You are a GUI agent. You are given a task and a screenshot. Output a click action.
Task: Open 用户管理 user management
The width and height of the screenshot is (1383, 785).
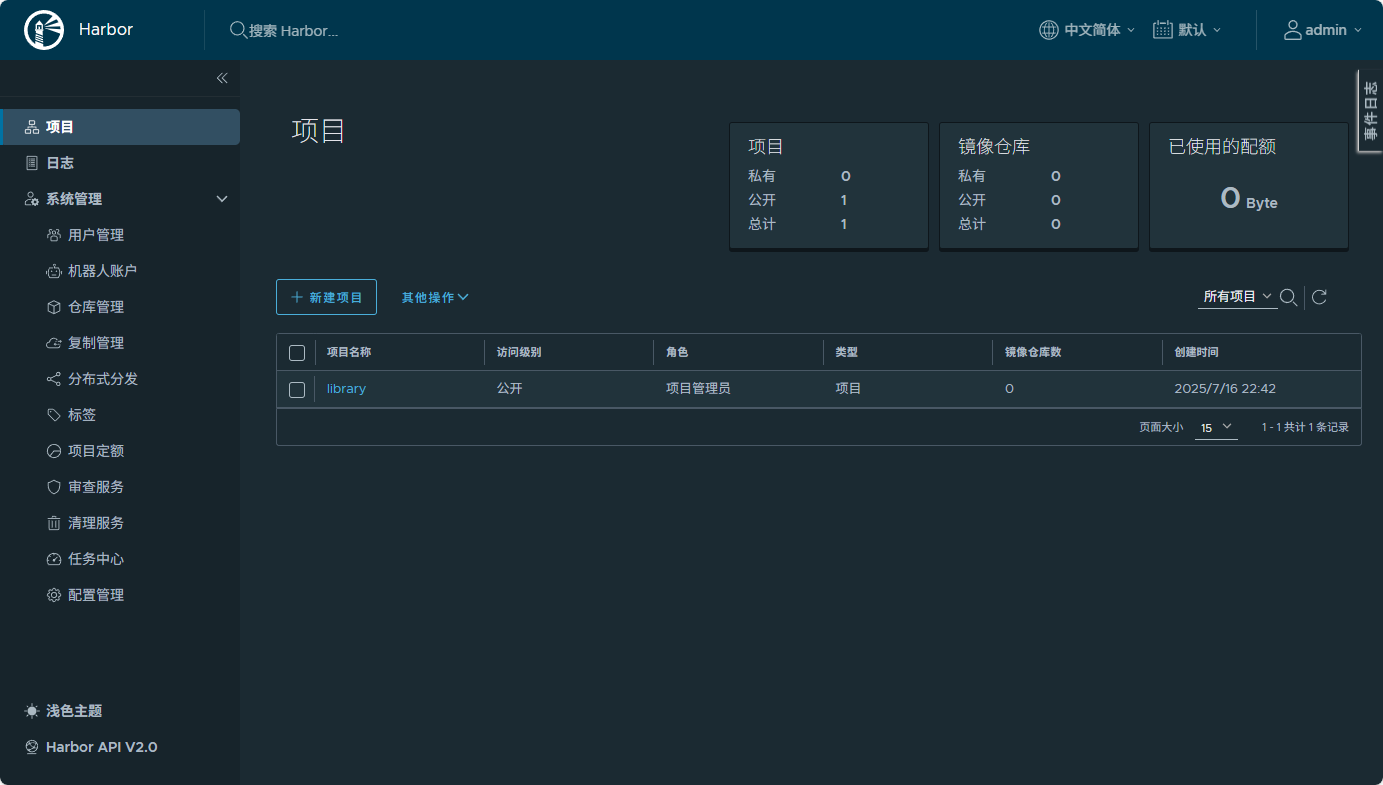tap(95, 235)
